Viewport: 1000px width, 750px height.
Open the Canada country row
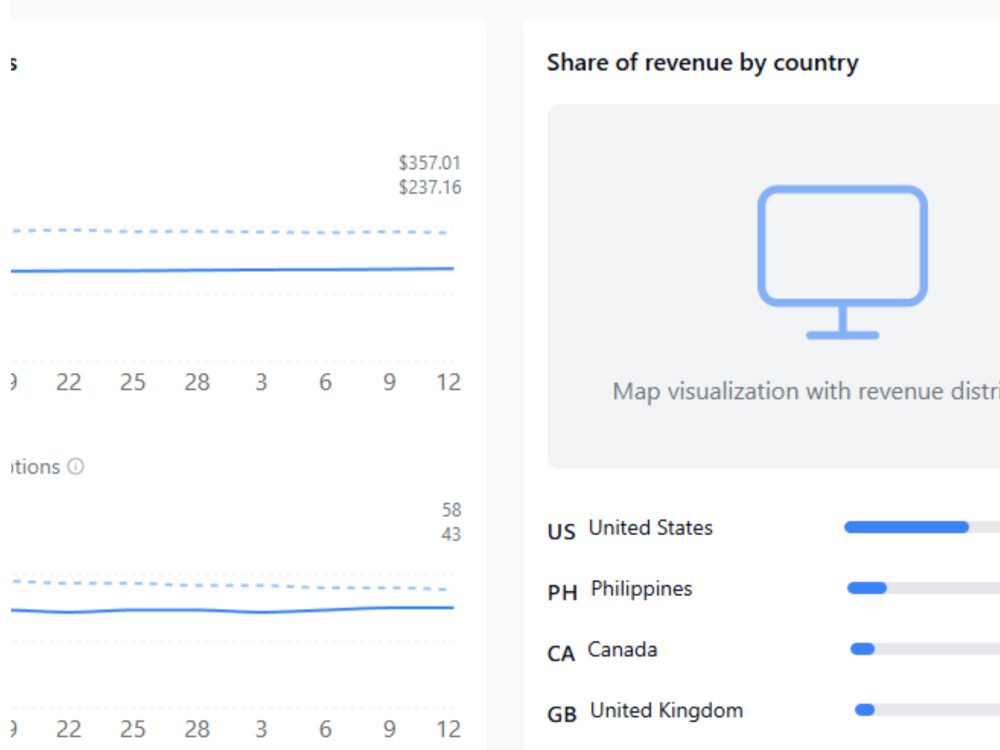coord(774,651)
